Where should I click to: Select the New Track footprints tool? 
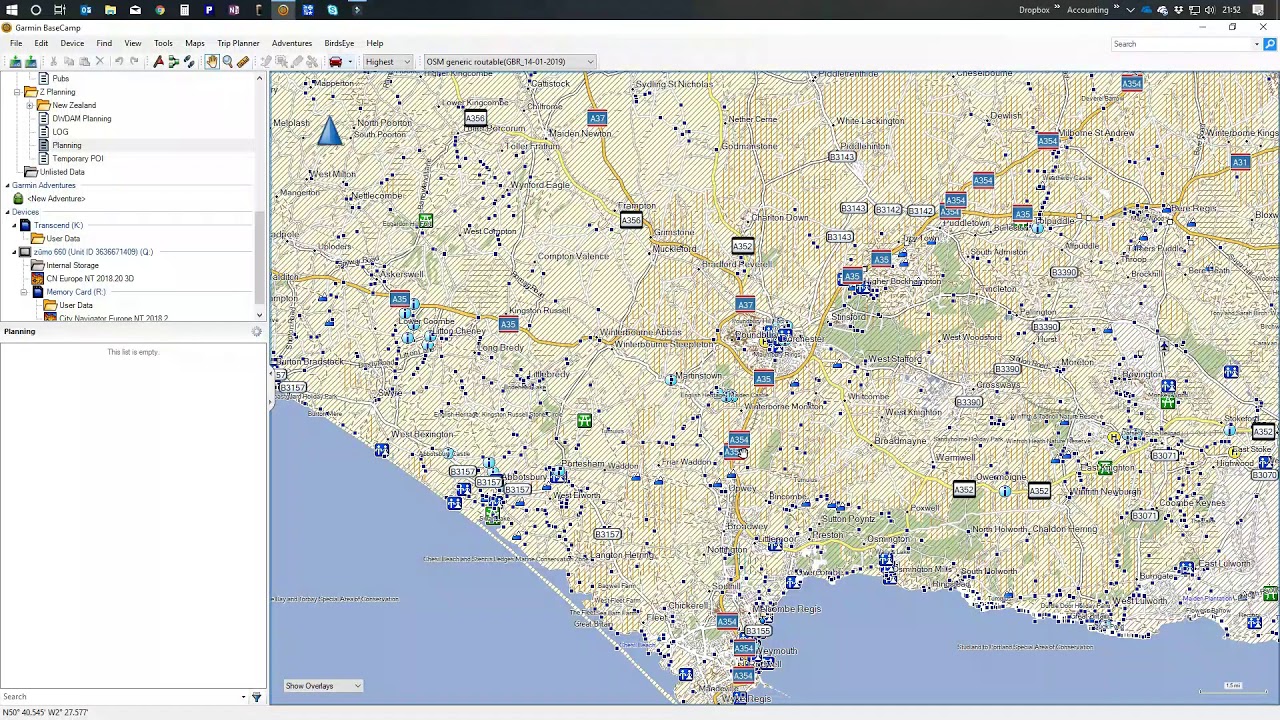[x=188, y=62]
